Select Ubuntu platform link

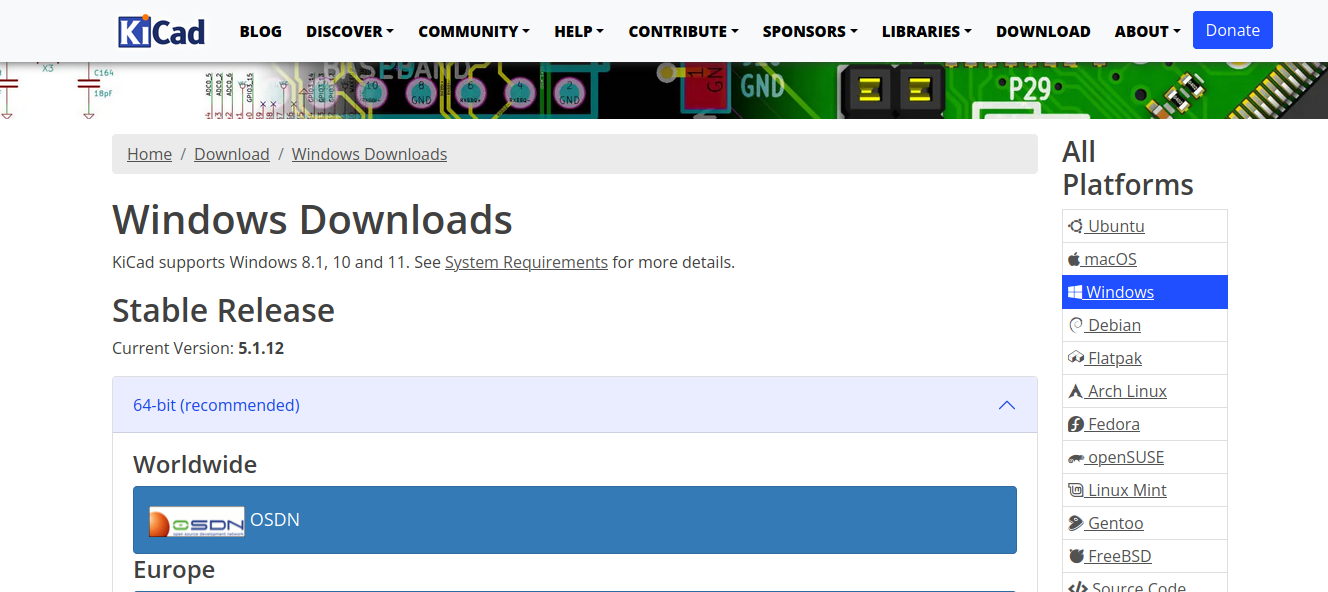1116,226
